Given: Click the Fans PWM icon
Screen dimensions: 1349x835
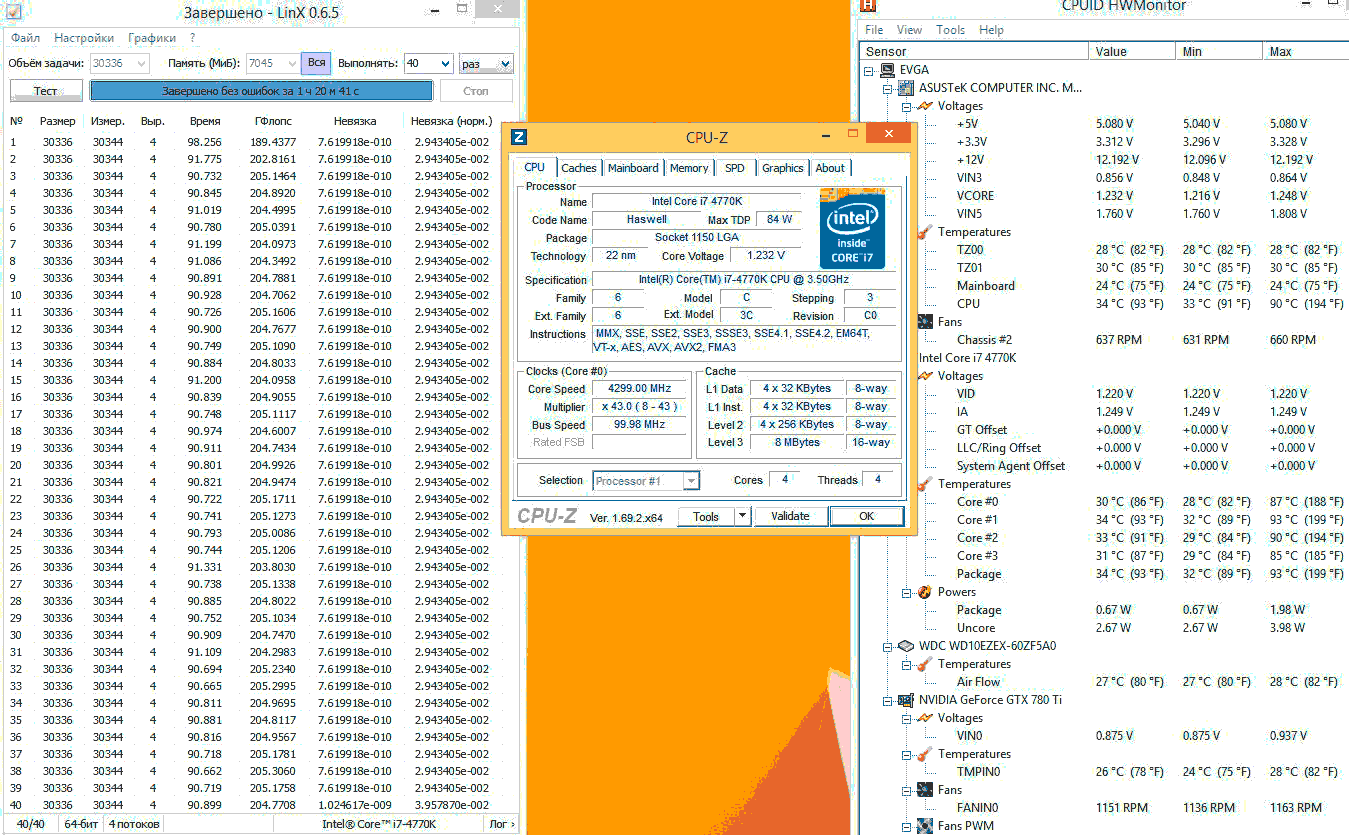Looking at the screenshot, I should 925,826.
